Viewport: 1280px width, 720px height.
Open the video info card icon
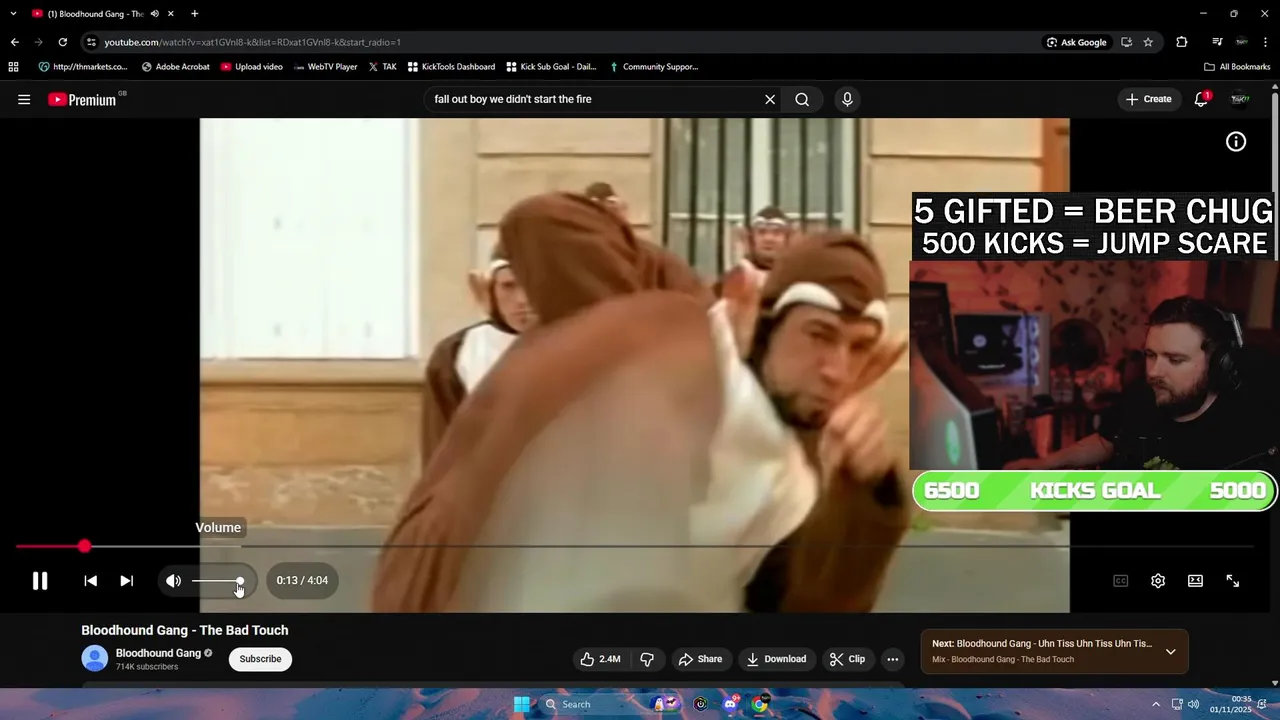tap(1236, 142)
